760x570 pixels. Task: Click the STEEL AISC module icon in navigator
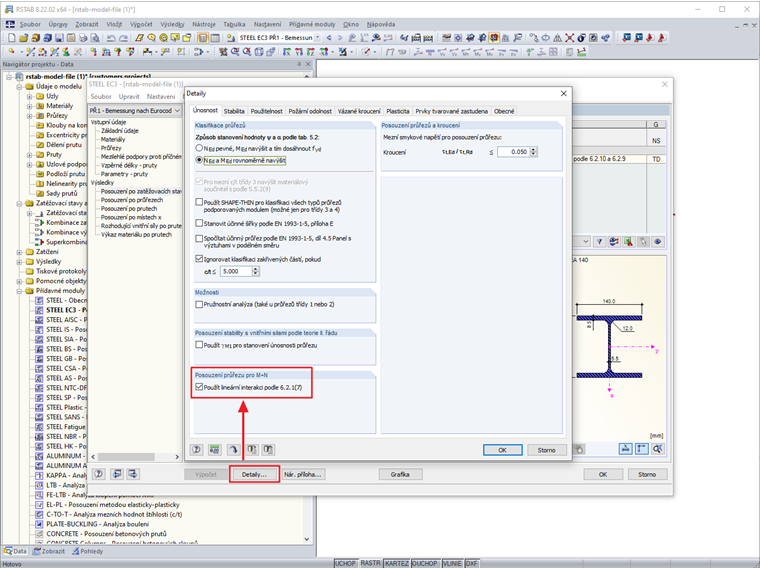point(40,320)
